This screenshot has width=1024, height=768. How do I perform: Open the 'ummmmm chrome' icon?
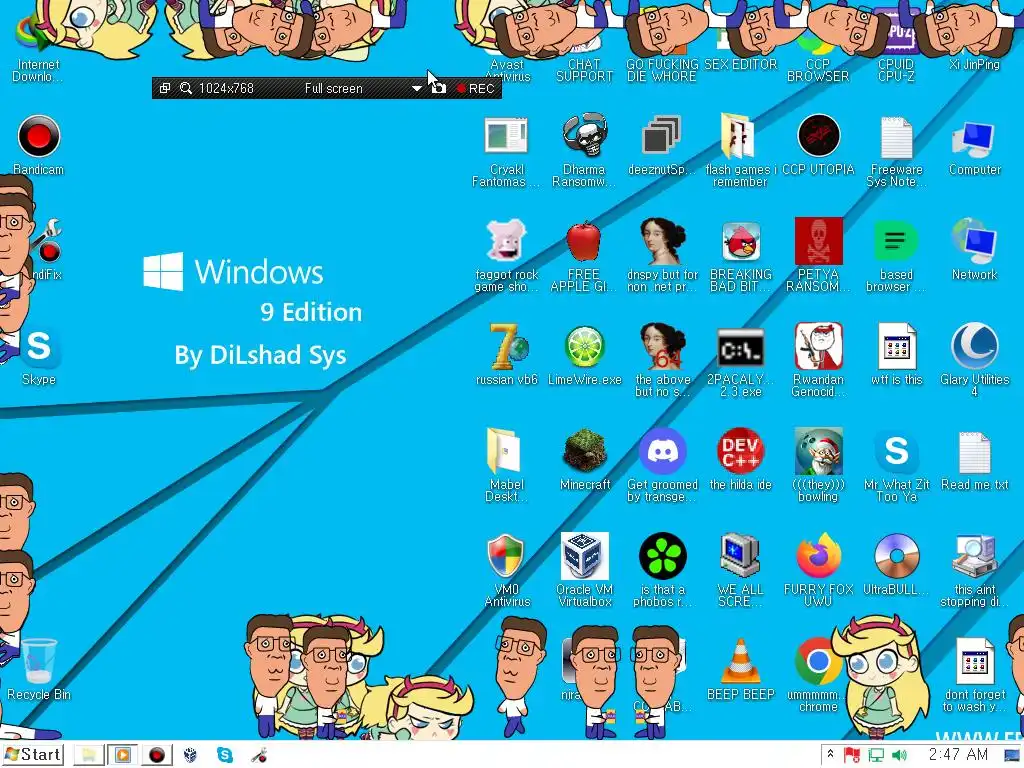tap(818, 661)
